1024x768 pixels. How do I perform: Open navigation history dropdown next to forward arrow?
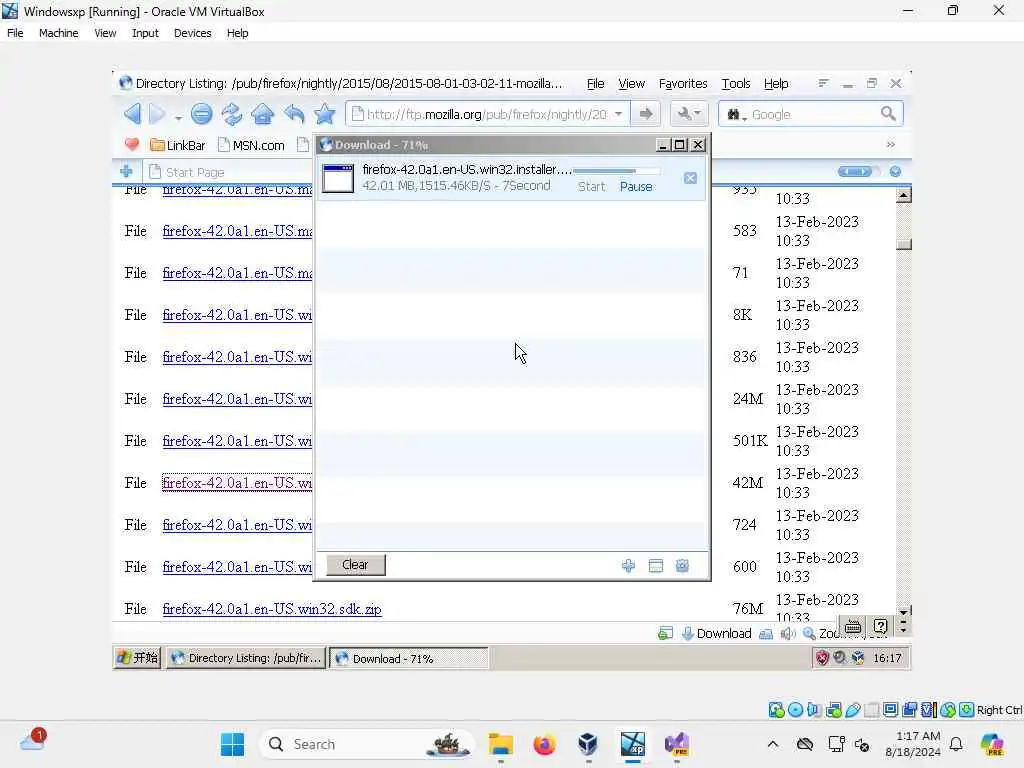tap(178, 118)
